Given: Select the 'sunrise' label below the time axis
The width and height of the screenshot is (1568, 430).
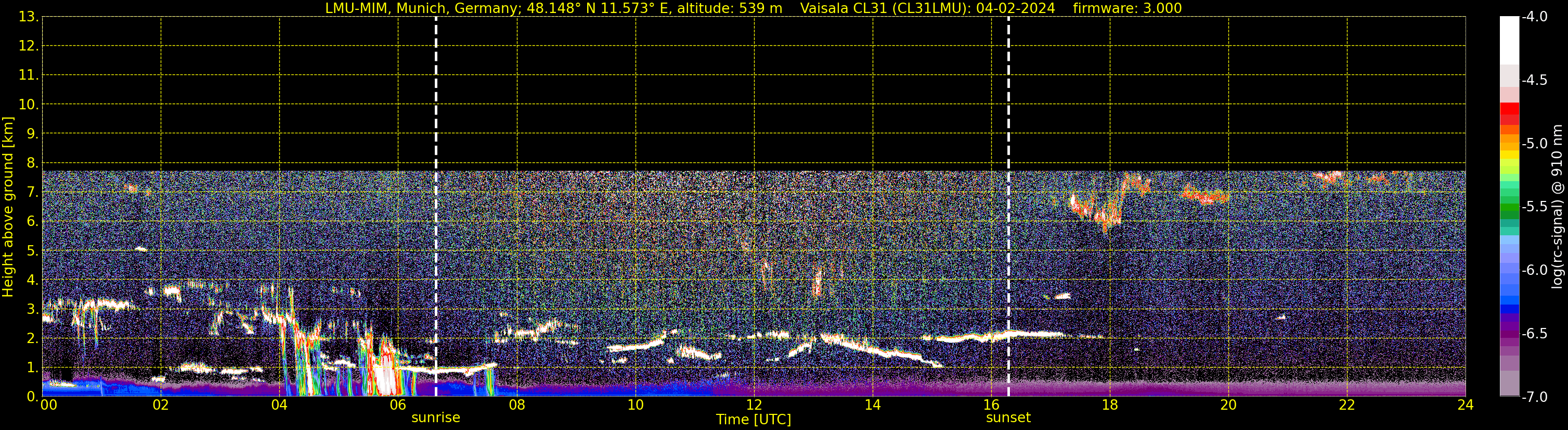Looking at the screenshot, I should (x=436, y=418).
